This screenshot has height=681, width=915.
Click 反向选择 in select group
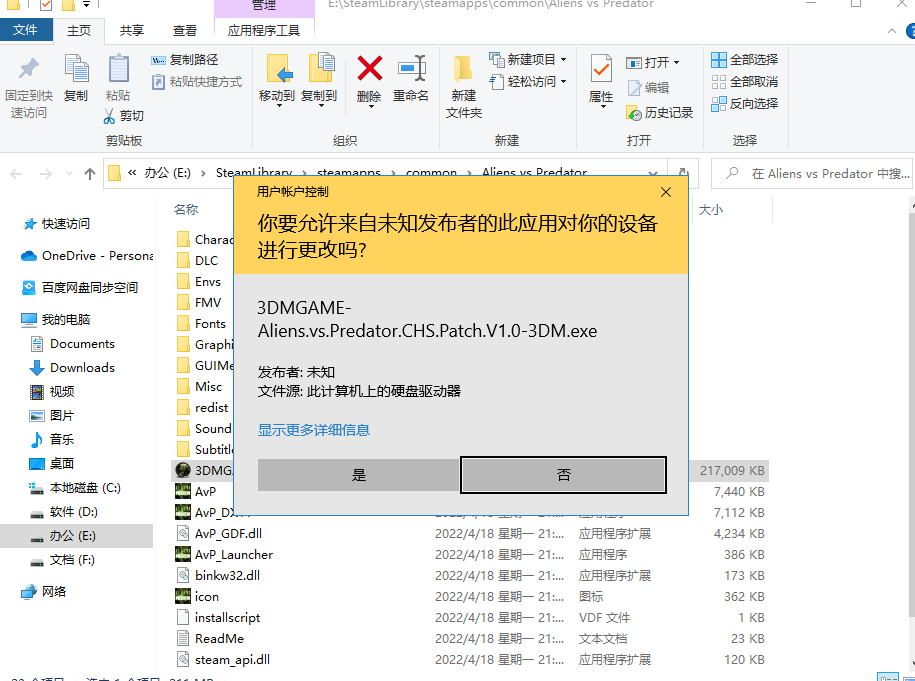[745, 104]
